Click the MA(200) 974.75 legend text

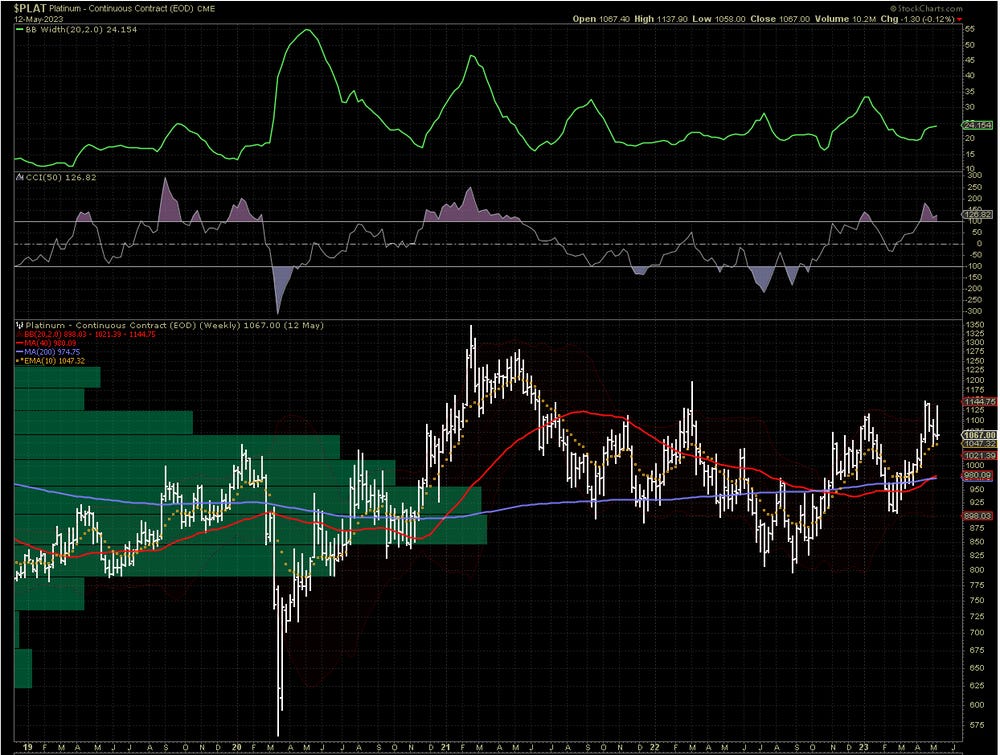point(52,352)
